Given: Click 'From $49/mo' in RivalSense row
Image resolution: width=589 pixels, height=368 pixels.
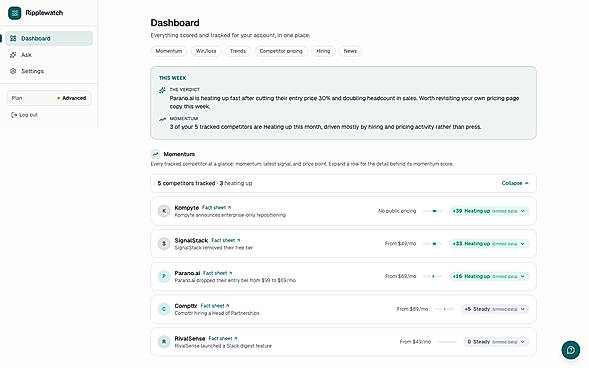Looking at the screenshot, I should [415, 342].
